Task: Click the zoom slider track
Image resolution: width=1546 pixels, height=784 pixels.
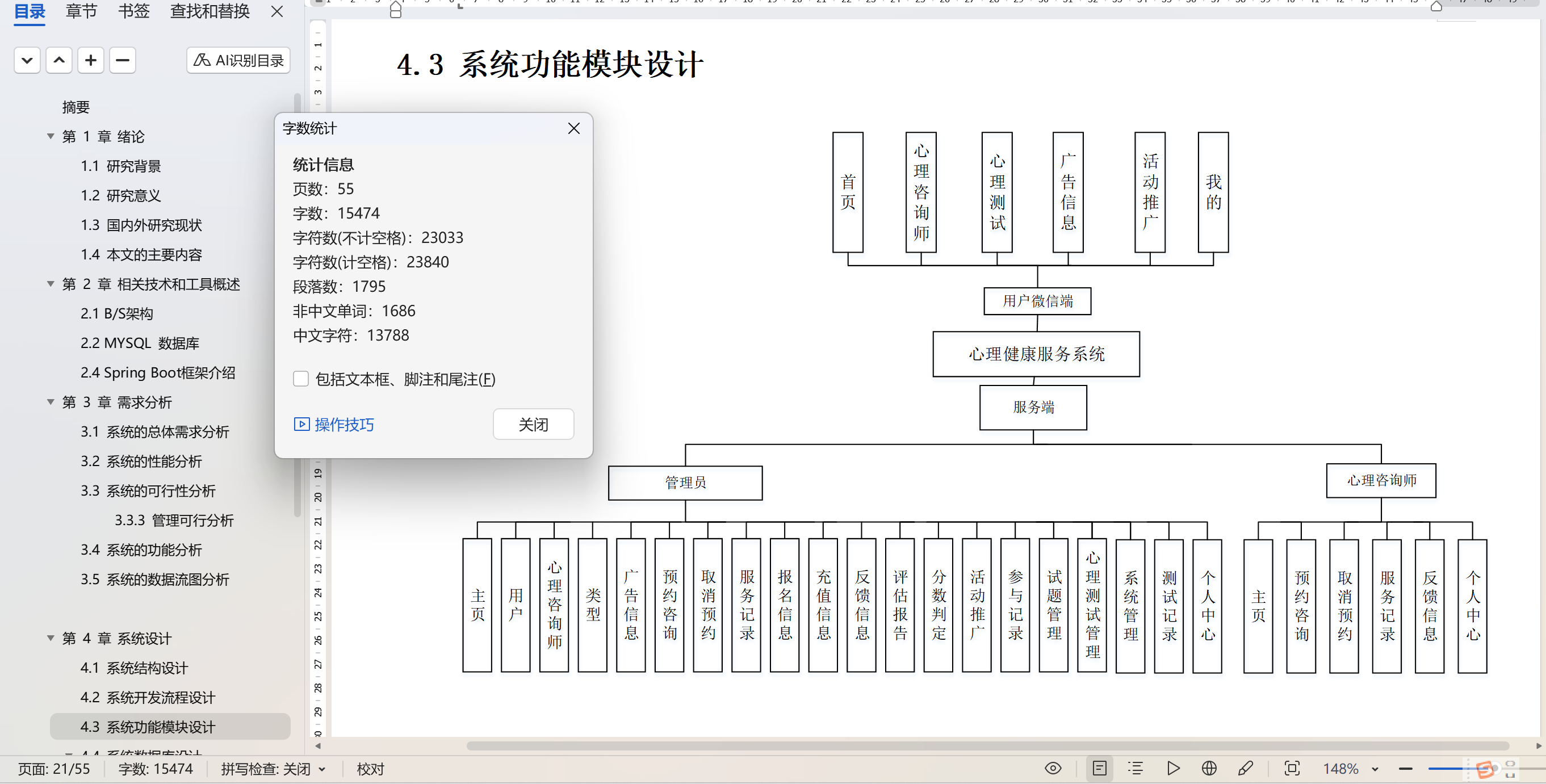Action: (x=1447, y=769)
